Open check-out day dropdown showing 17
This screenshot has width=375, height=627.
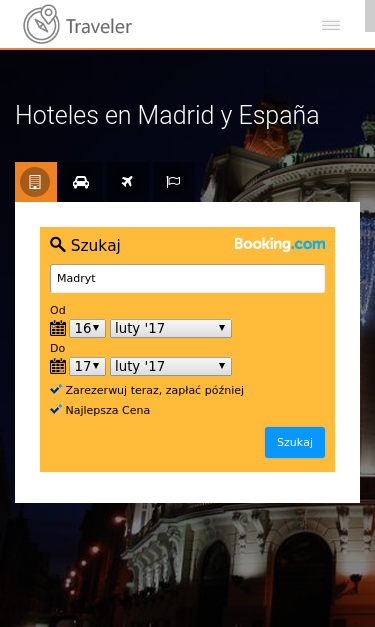click(88, 366)
